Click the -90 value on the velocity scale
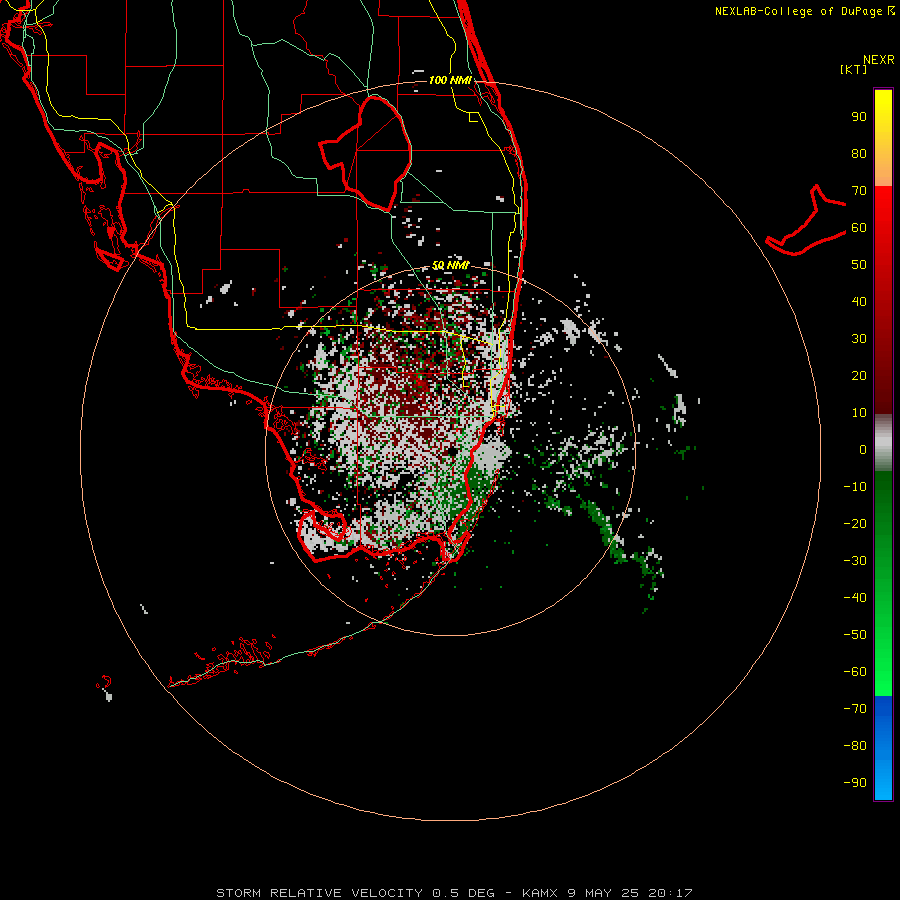Viewport: 900px width, 900px height. click(855, 783)
